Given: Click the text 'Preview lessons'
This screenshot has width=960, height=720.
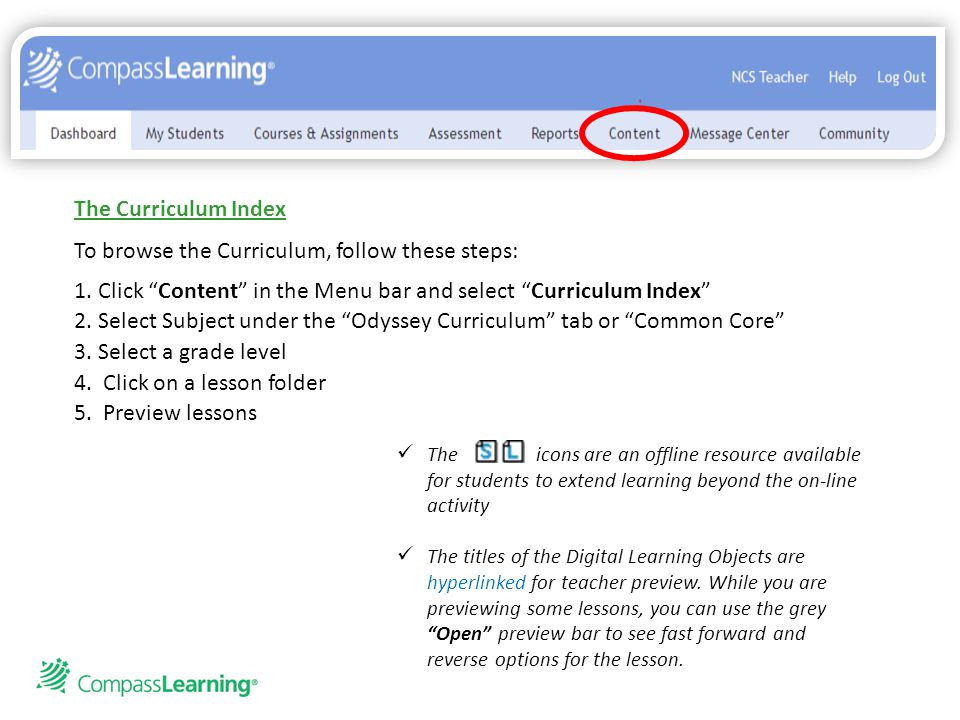Looking at the screenshot, I should [x=180, y=413].
